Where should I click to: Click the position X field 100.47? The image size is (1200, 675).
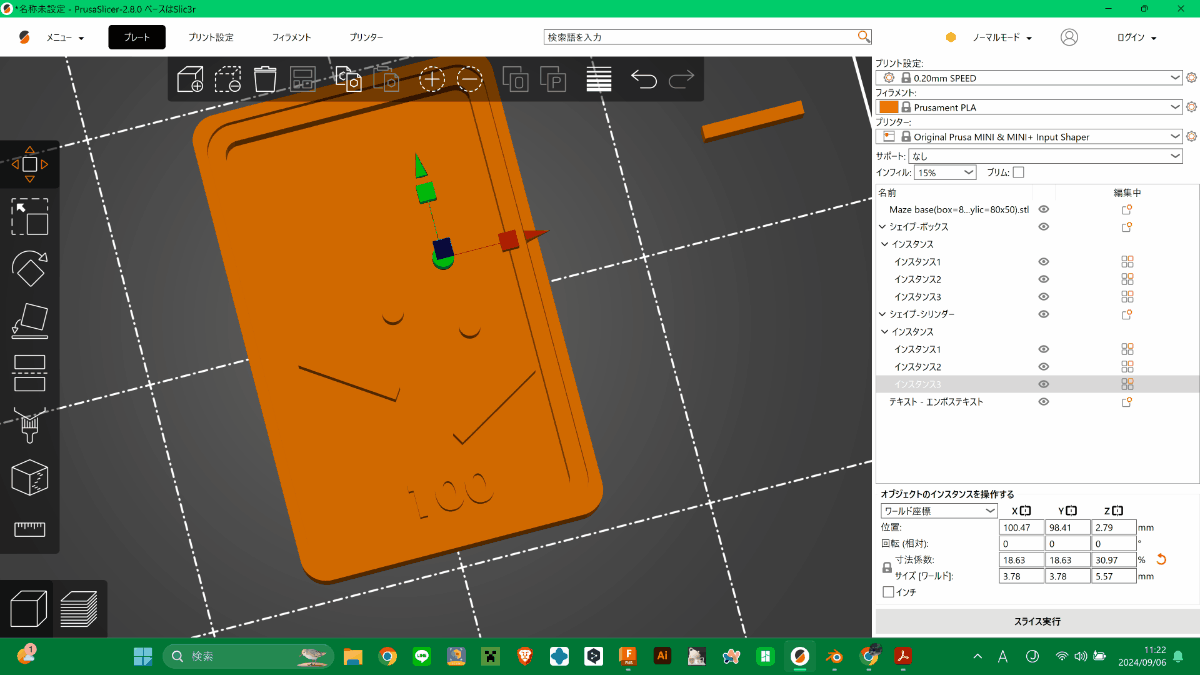click(1022, 527)
